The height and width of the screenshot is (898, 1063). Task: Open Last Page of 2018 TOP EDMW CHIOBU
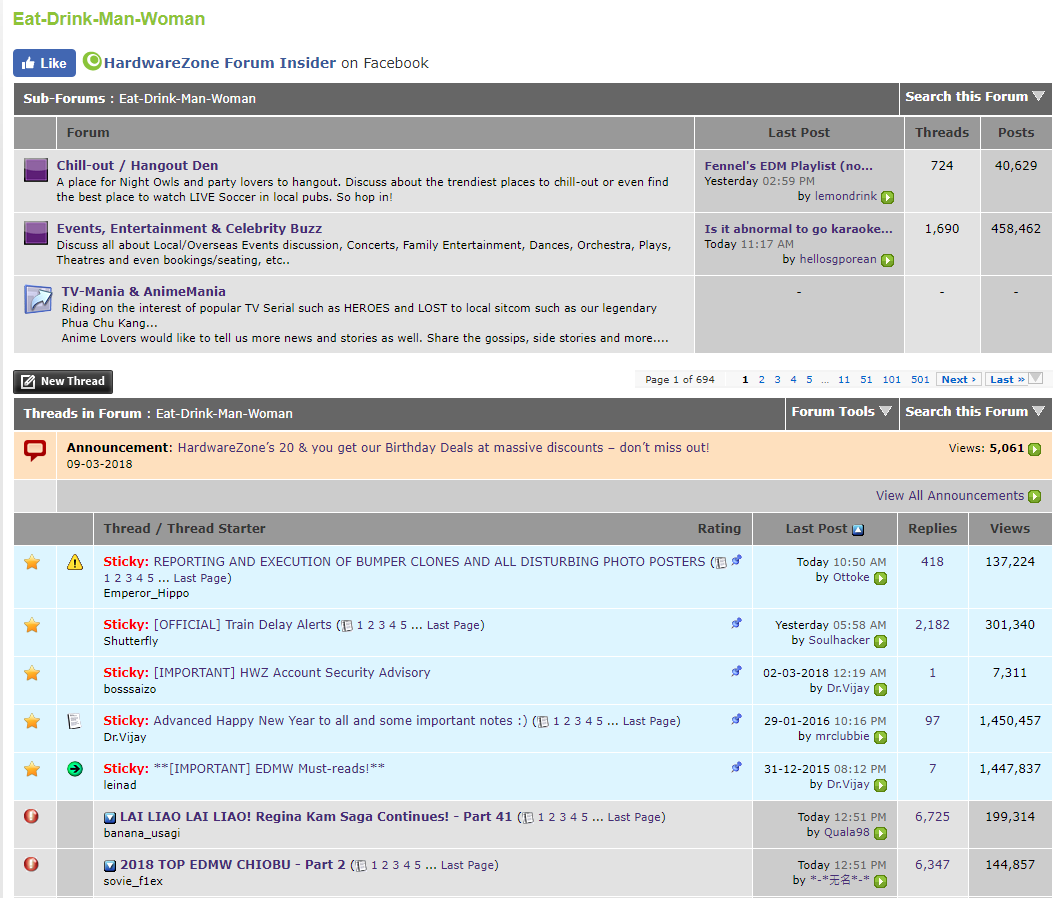[x=466, y=865]
